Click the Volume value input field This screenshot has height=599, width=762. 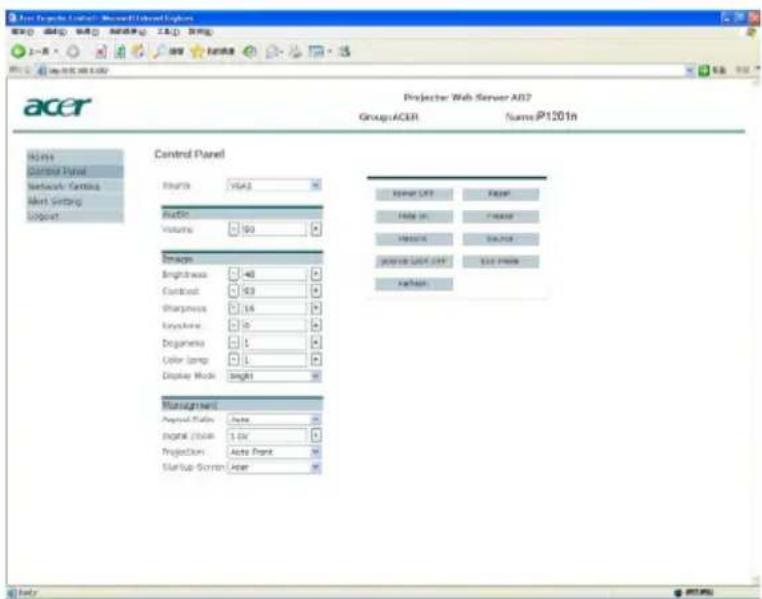tap(275, 229)
